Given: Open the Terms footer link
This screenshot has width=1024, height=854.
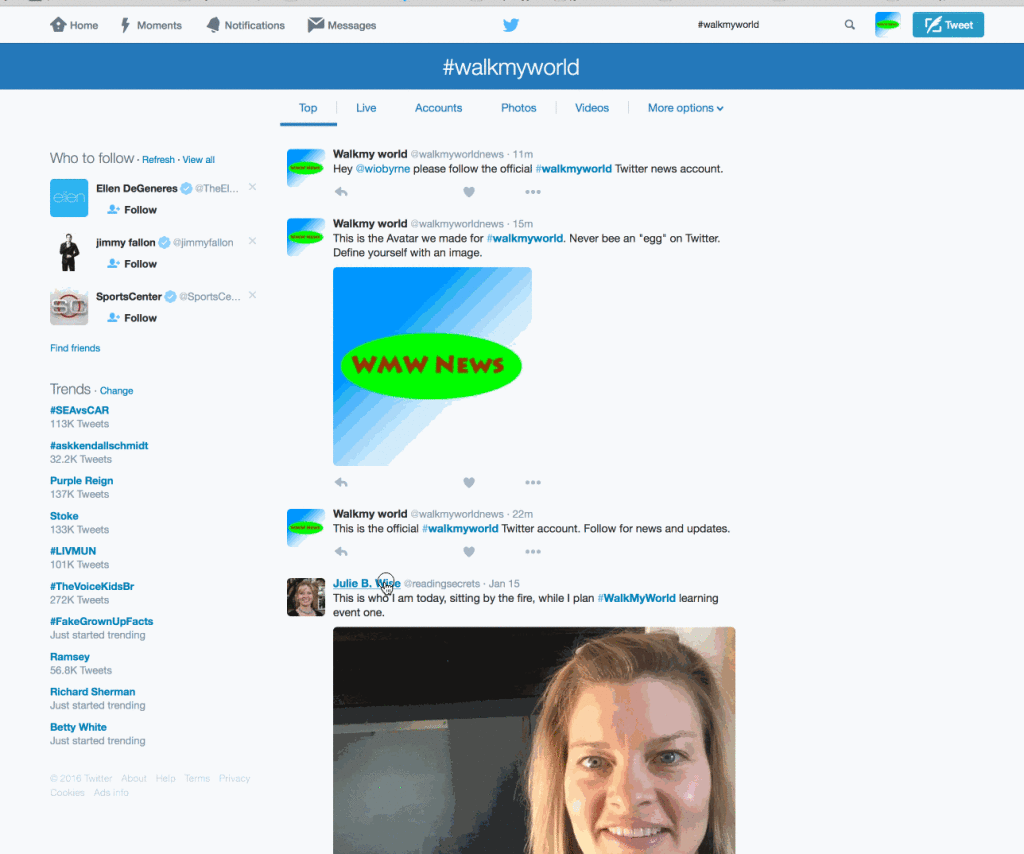Looking at the screenshot, I should click(x=197, y=778).
